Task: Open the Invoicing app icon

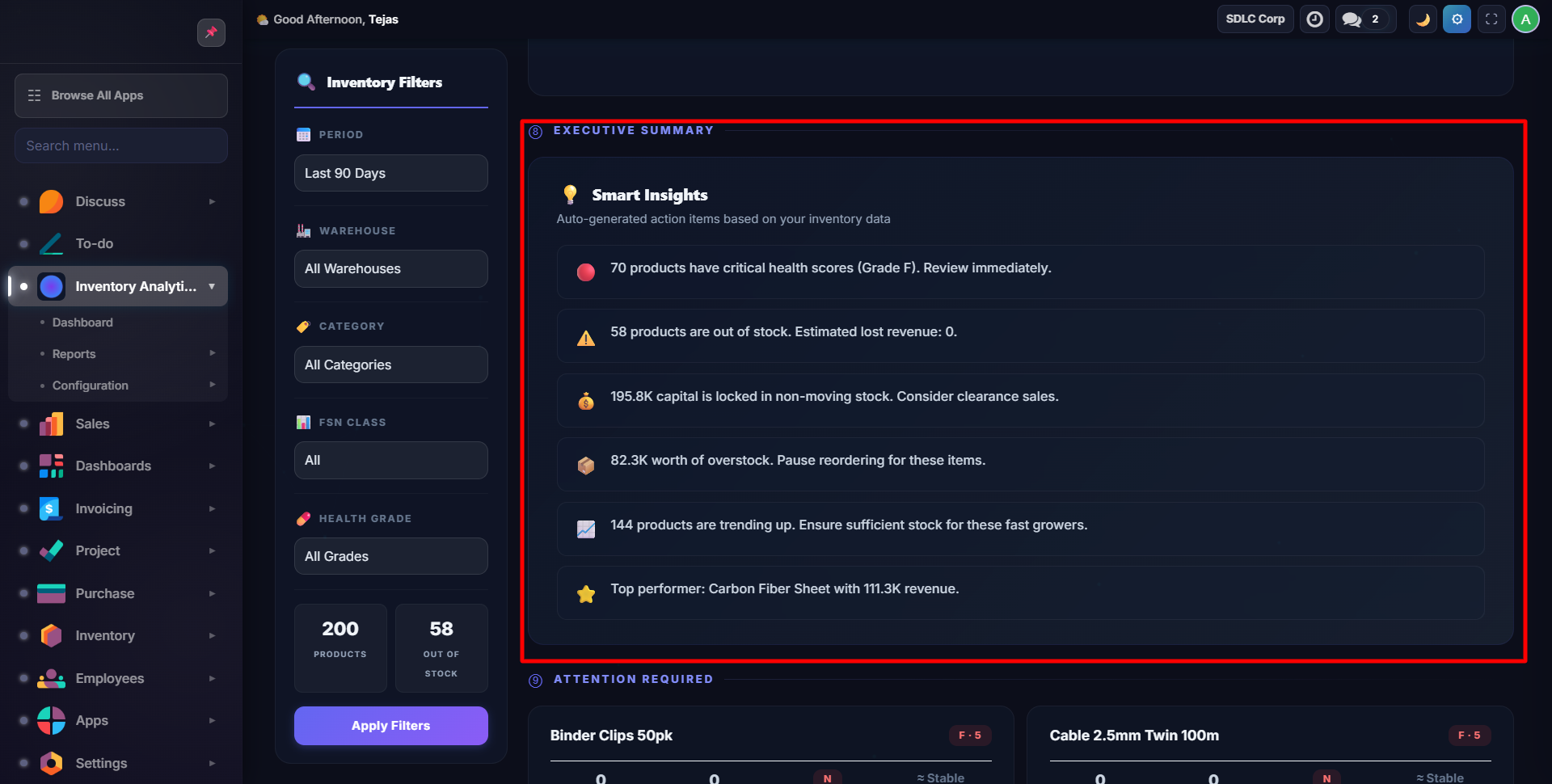Action: [x=51, y=508]
